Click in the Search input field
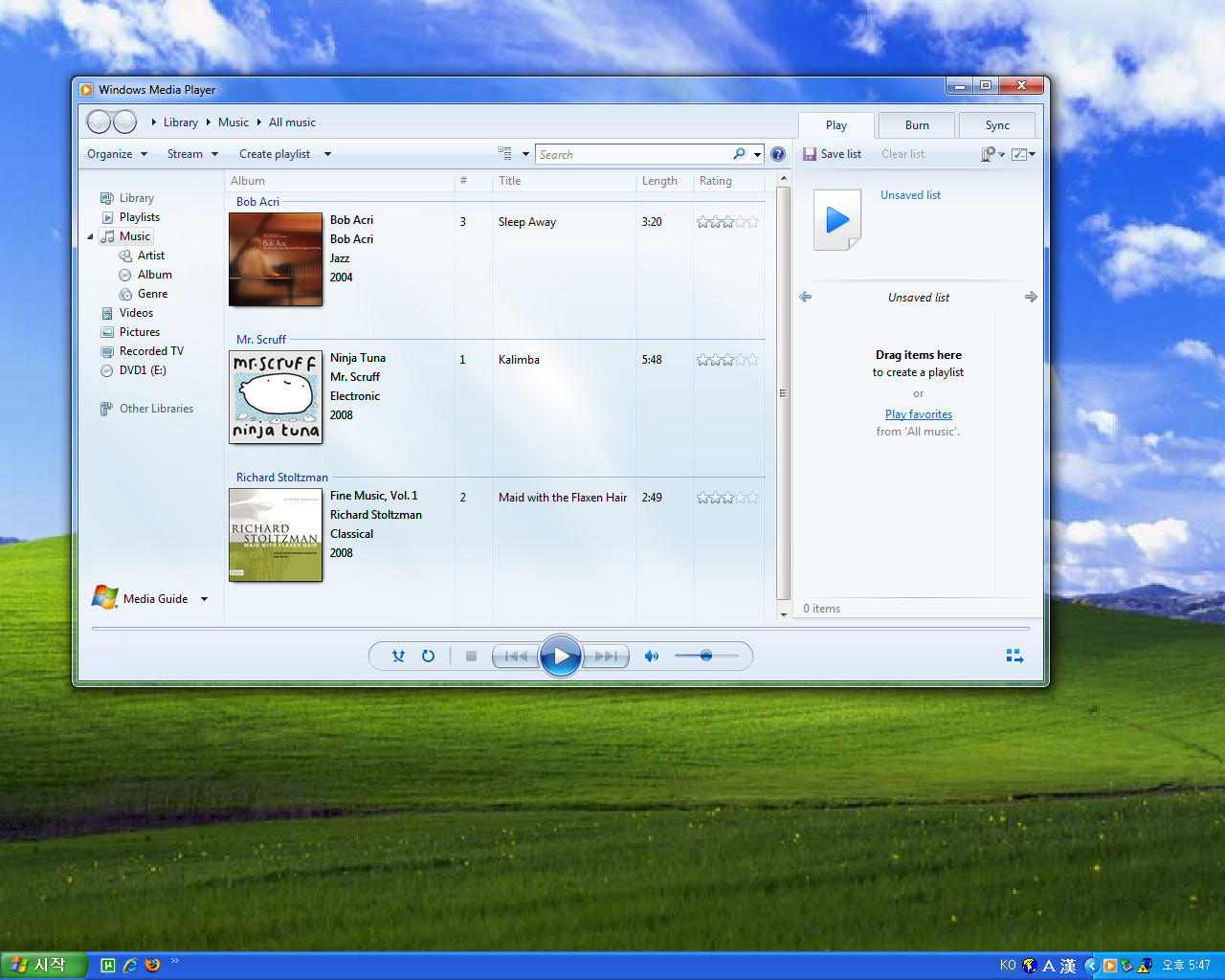The width and height of the screenshot is (1225, 980). click(634, 154)
